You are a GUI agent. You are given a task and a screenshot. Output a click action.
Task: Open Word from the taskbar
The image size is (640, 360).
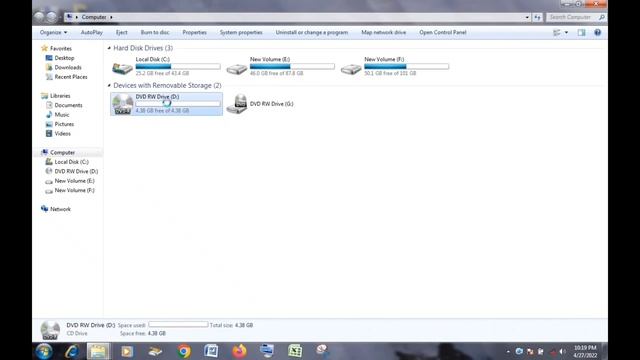(211, 351)
